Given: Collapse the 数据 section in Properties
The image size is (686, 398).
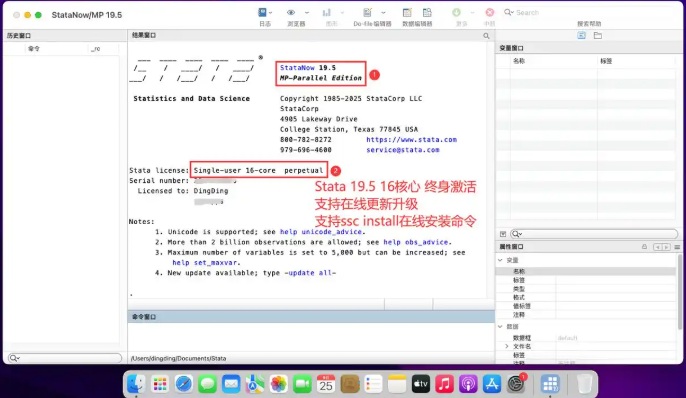Looking at the screenshot, I should click(500, 327).
